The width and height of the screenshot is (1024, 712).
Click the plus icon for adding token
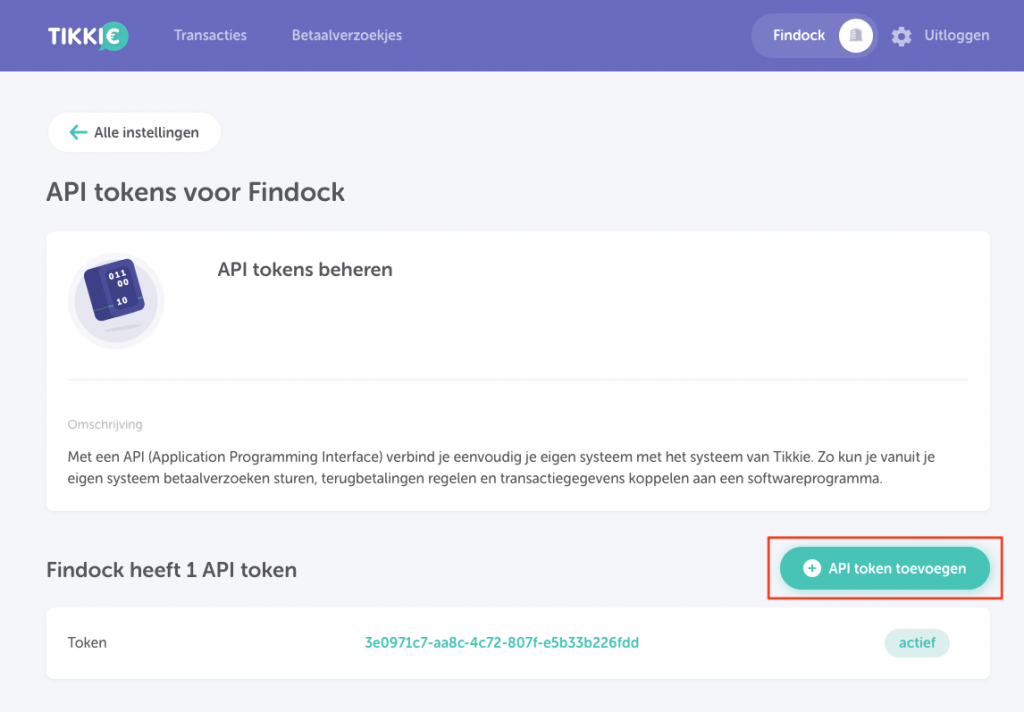tap(812, 569)
